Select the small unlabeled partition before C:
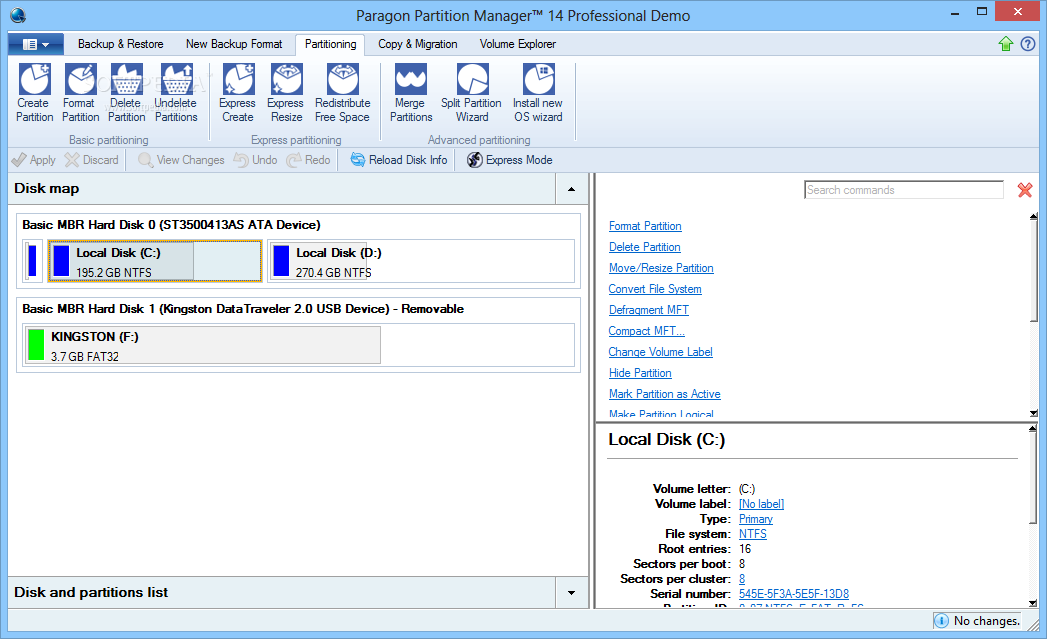This screenshot has width=1047, height=639. [32, 262]
